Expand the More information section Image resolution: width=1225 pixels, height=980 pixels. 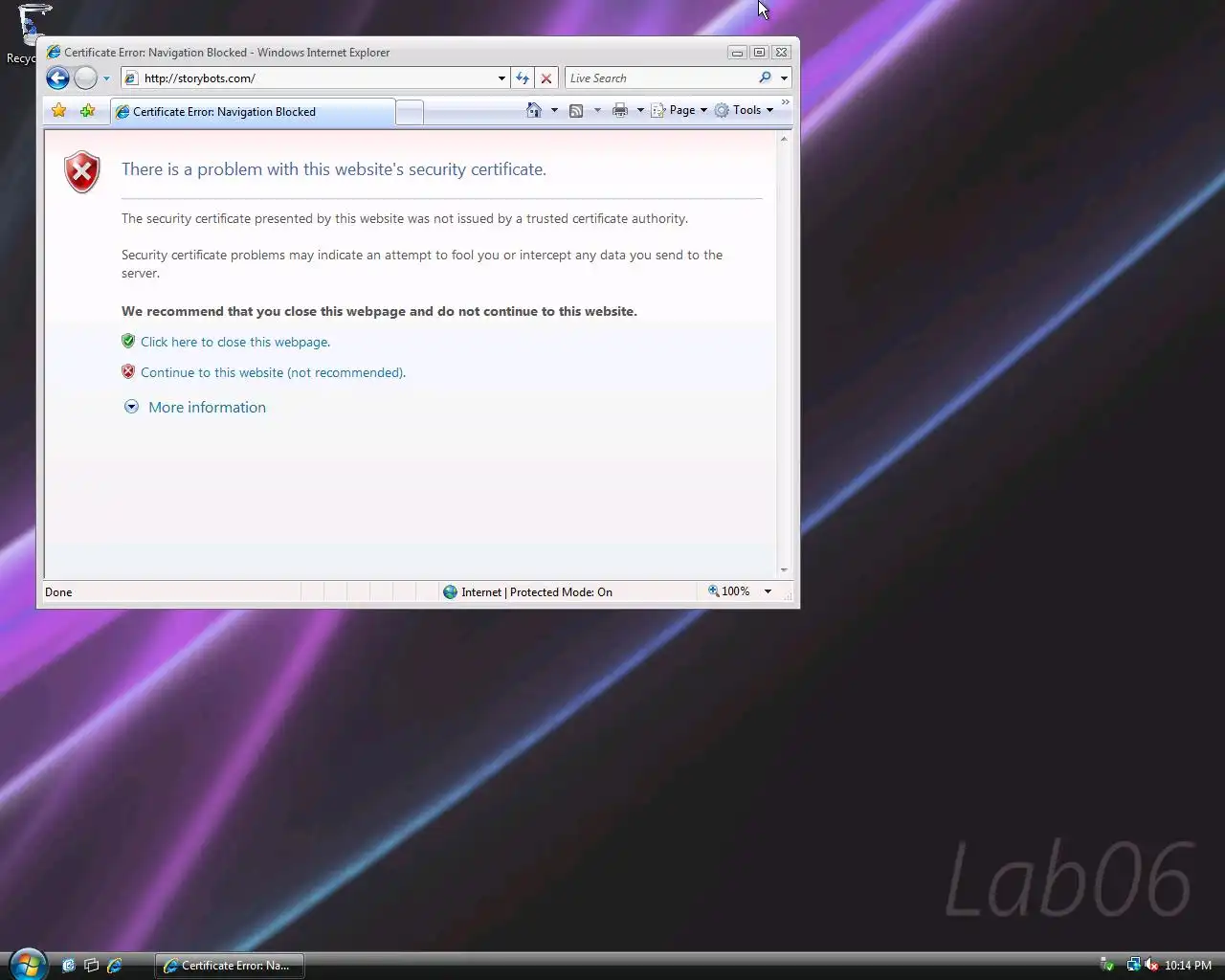coord(195,407)
